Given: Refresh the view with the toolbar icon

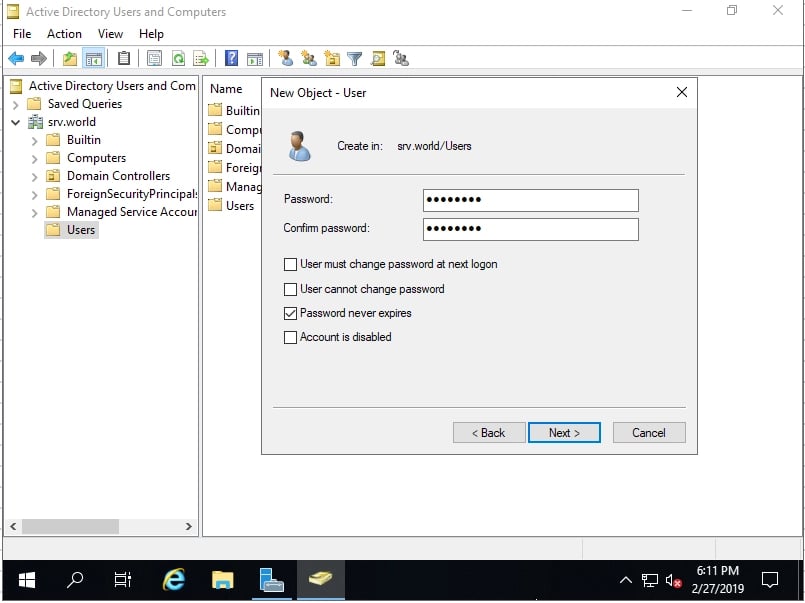Looking at the screenshot, I should [178, 59].
